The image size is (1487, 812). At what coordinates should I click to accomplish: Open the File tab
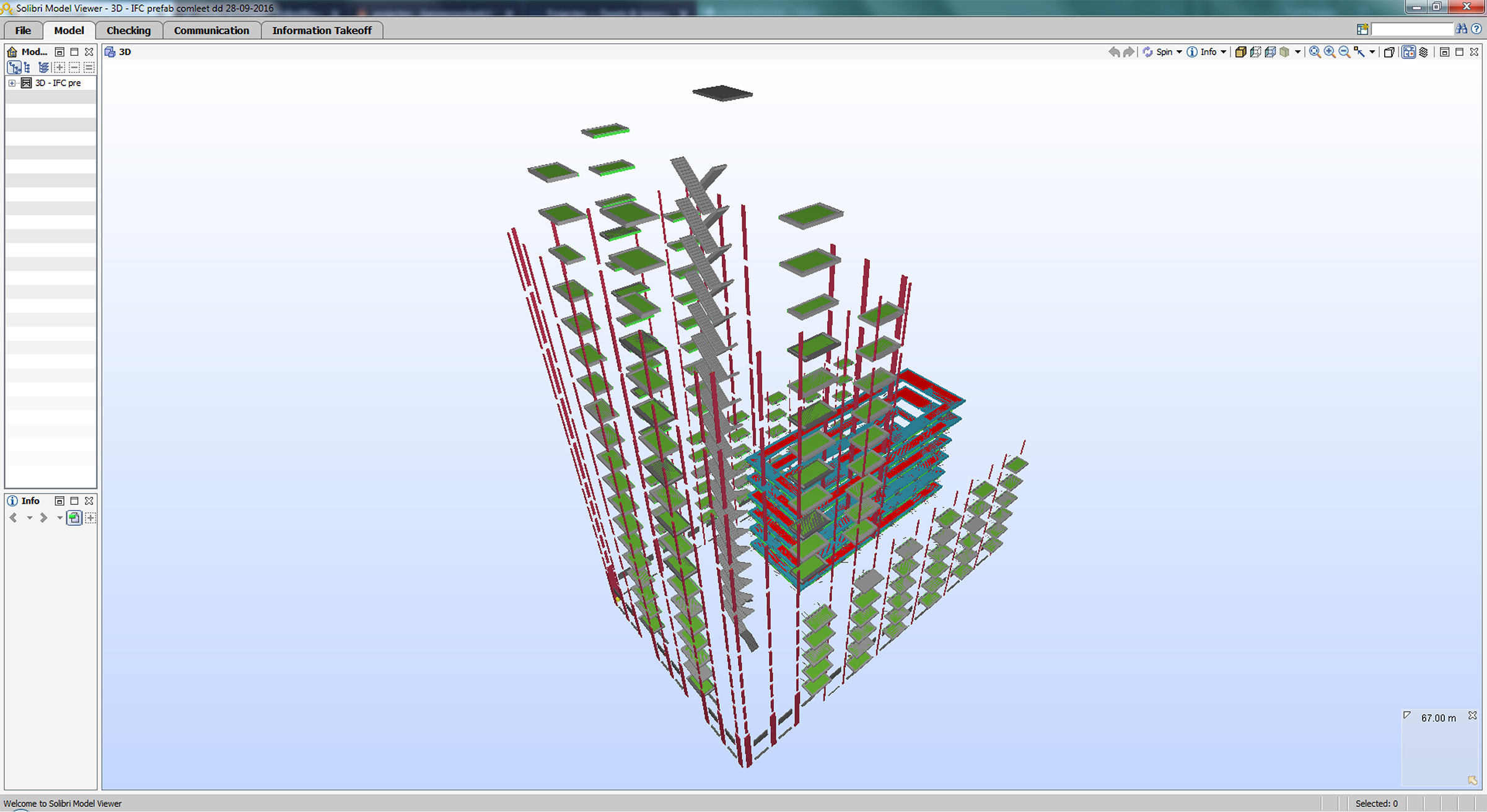23,30
